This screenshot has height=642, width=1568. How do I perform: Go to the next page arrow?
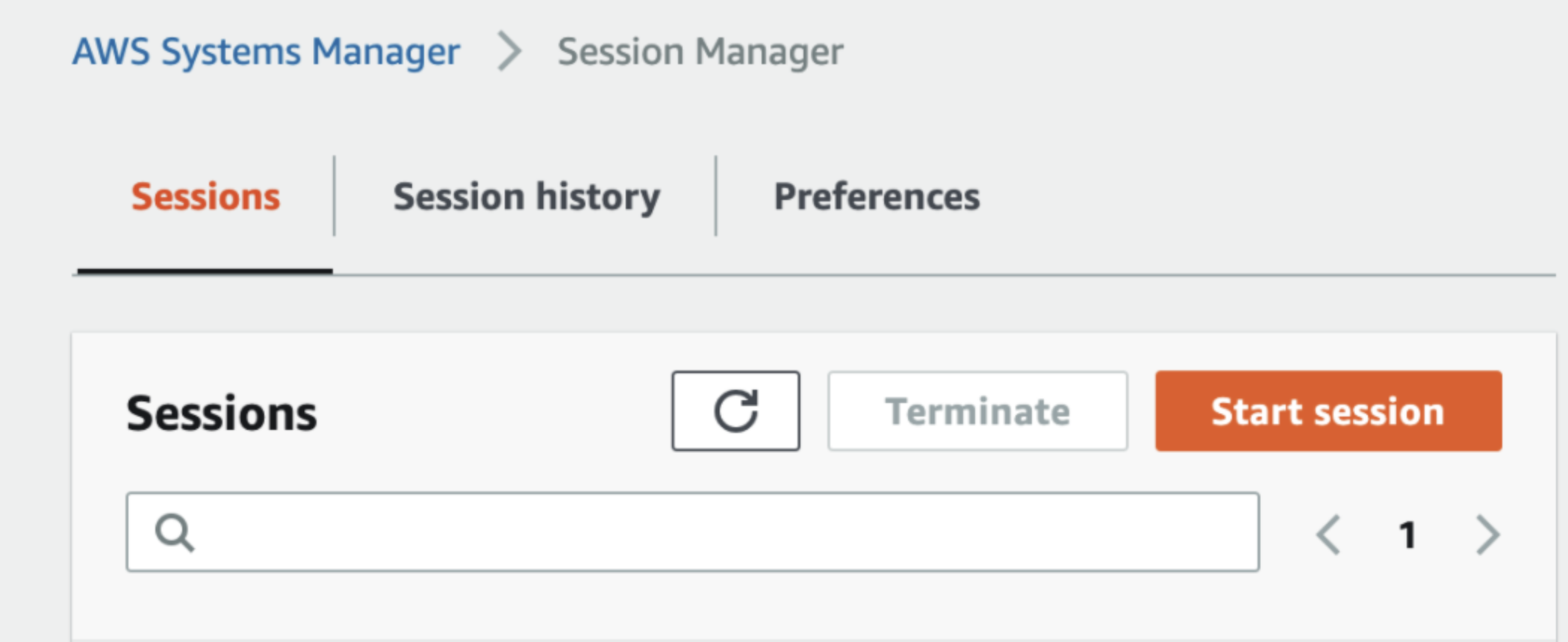[1487, 535]
